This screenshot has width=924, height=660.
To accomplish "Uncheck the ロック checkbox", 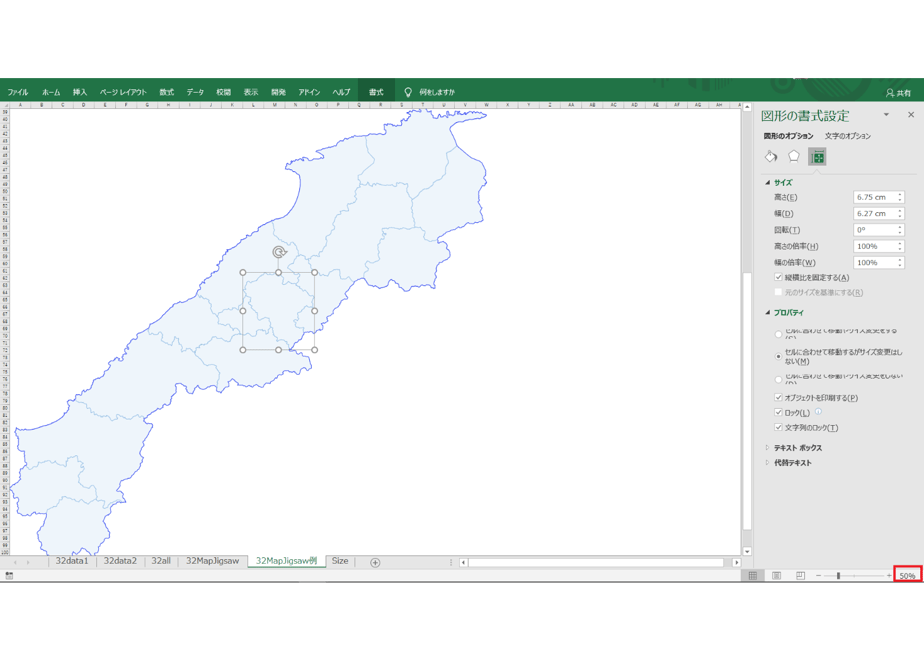I will point(778,412).
